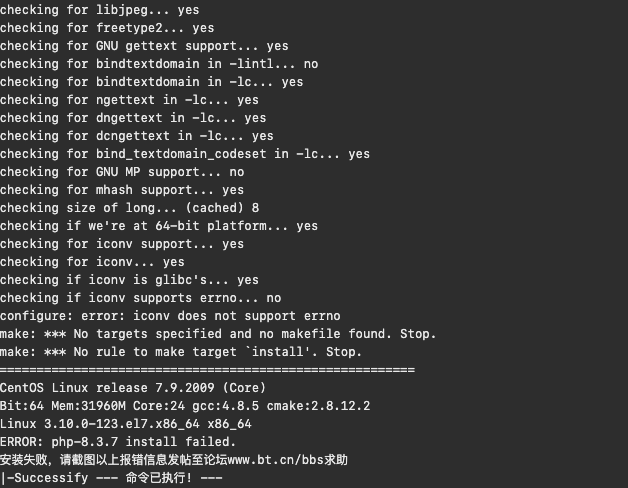This screenshot has height=488, width=628.
Task: Click the 'iconv supports errno... no' line
Action: coord(141,298)
